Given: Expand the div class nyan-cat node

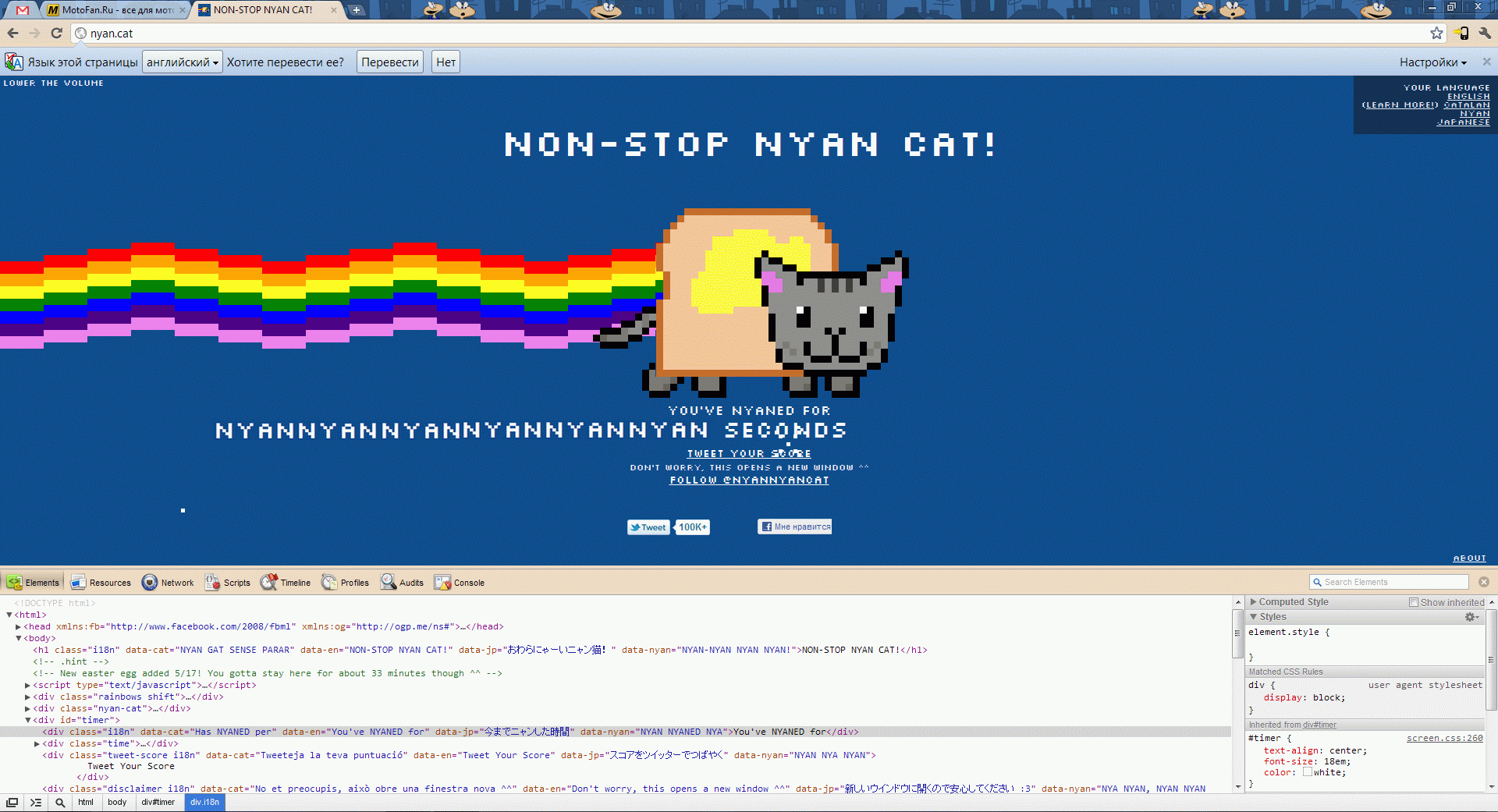Looking at the screenshot, I should tap(27, 708).
